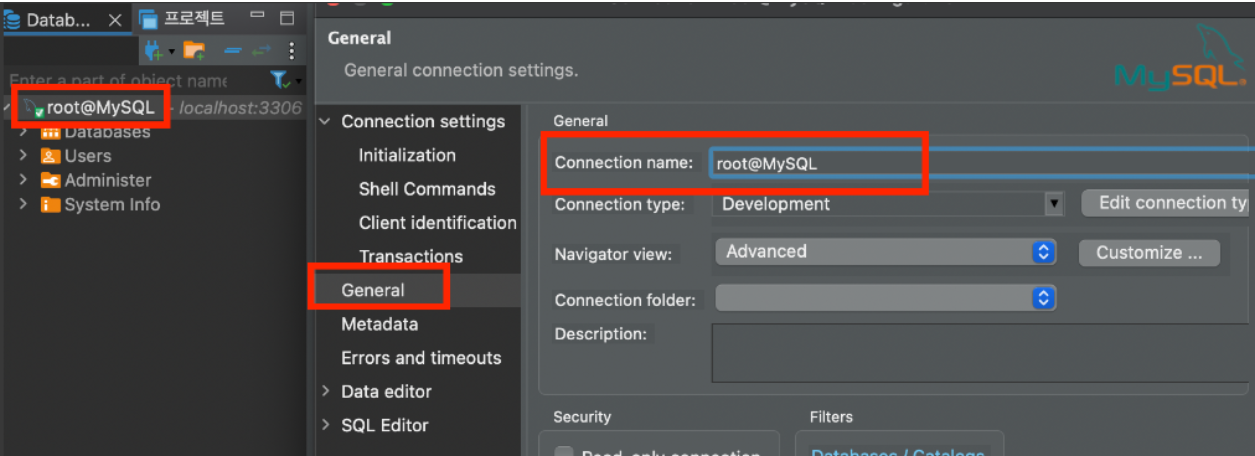
Task: Open the new database connection plug icon
Action: (x=153, y=50)
